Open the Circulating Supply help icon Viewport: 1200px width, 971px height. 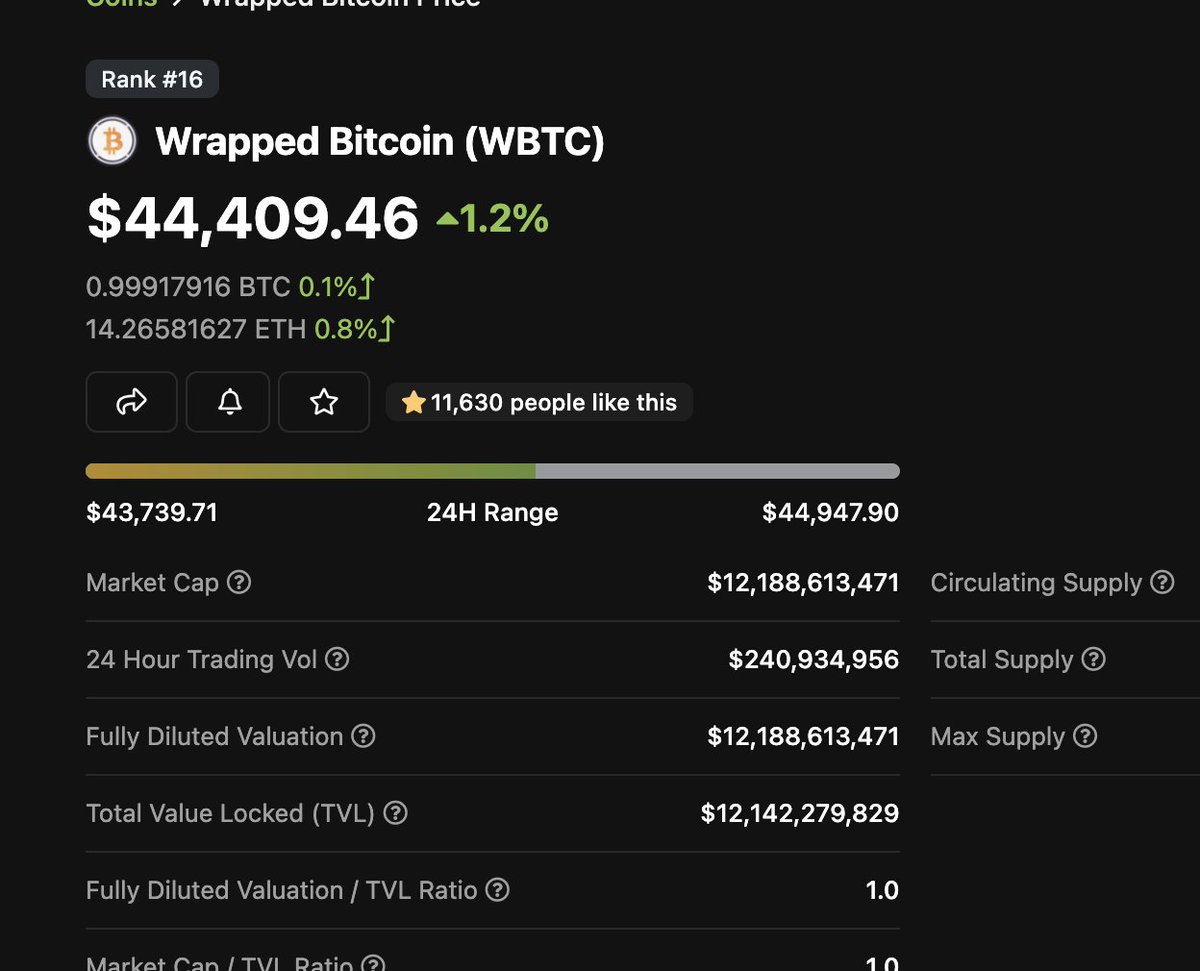click(x=1162, y=582)
